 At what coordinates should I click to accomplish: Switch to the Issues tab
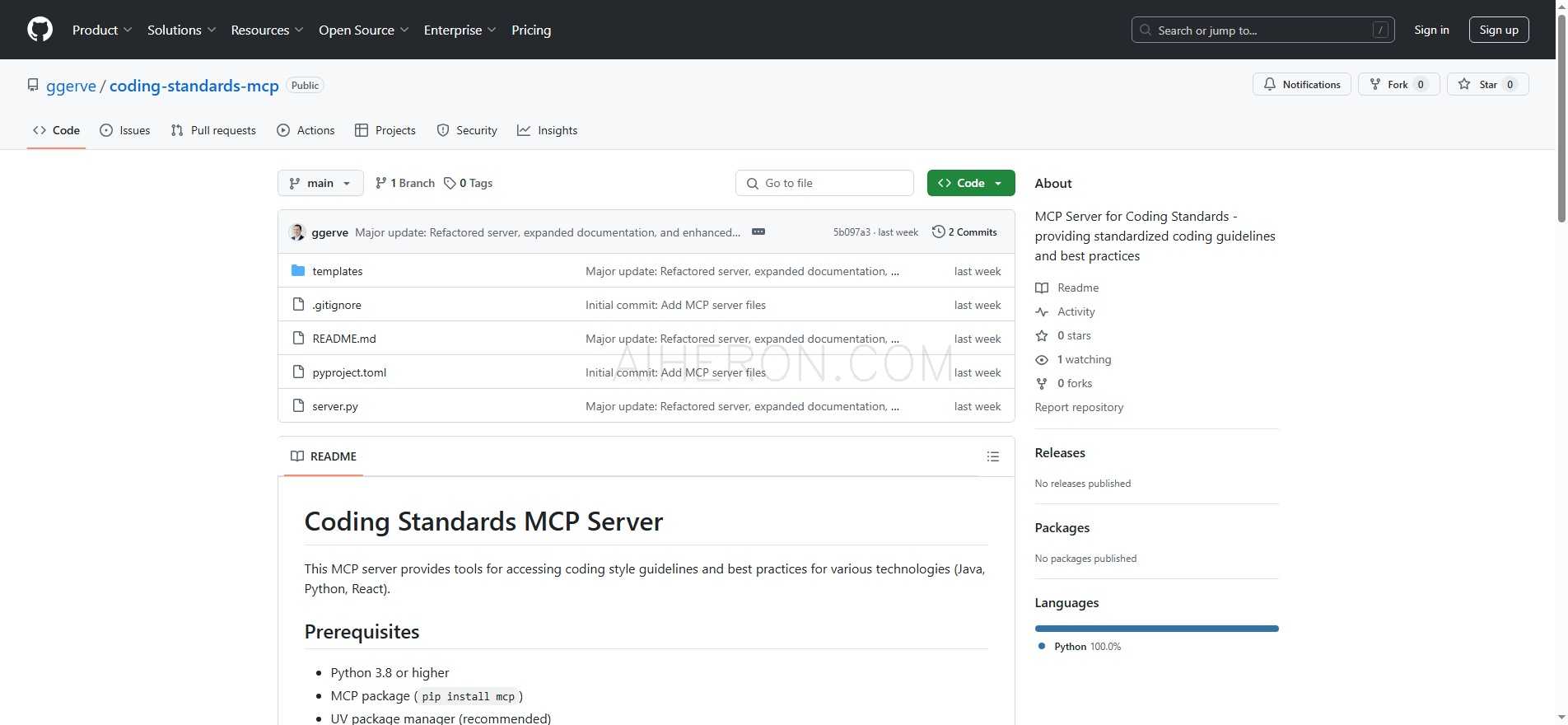coord(125,130)
